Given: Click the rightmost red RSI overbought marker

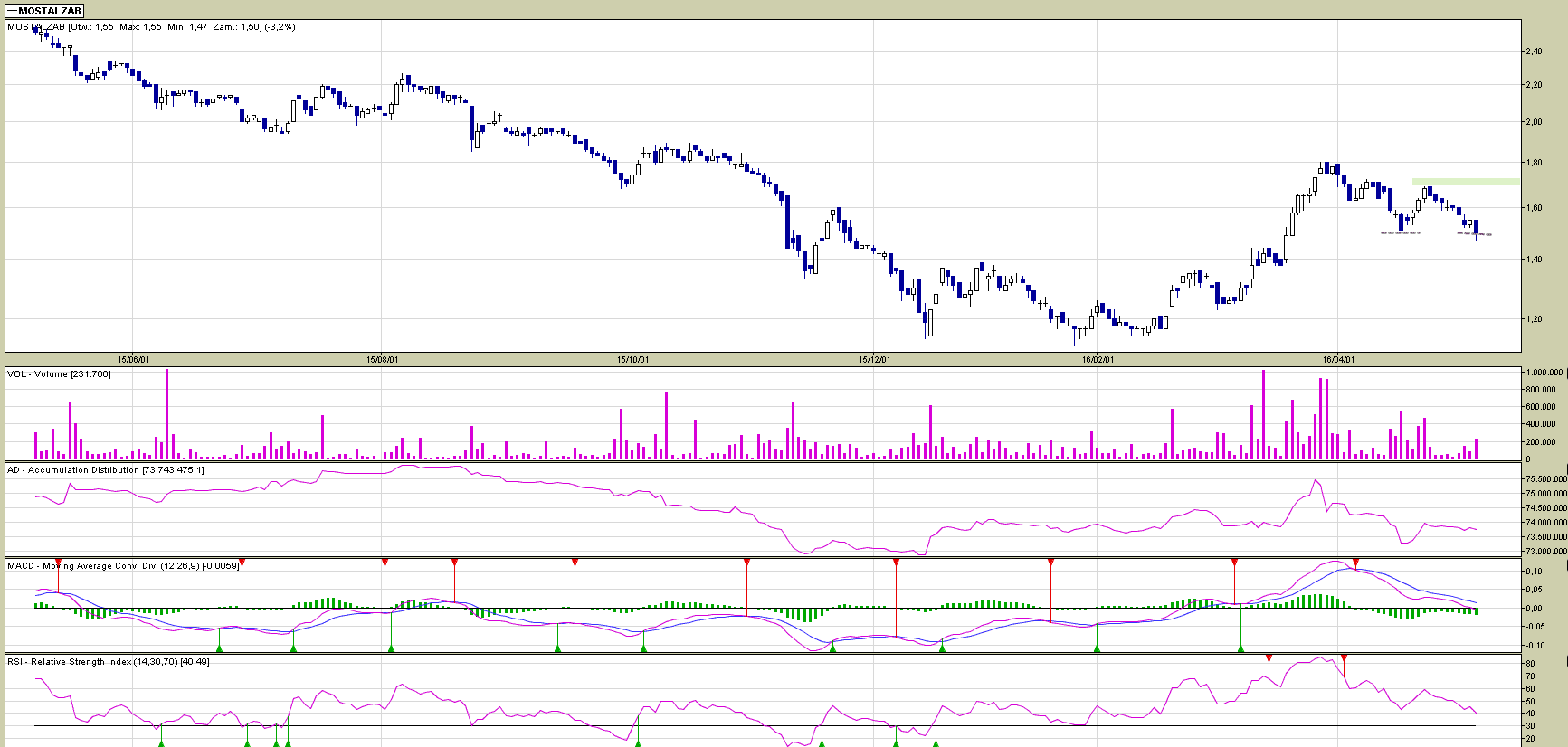Looking at the screenshot, I should [1344, 657].
